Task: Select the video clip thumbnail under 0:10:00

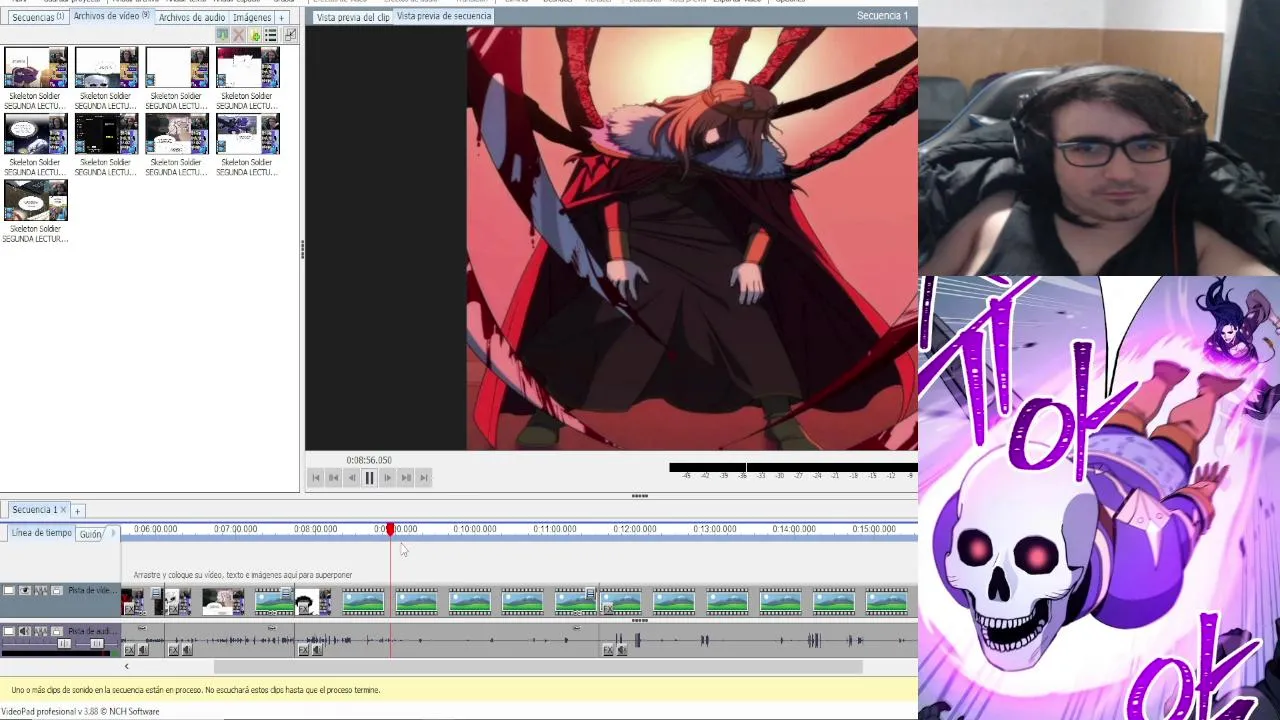Action: pyautogui.click(x=470, y=601)
